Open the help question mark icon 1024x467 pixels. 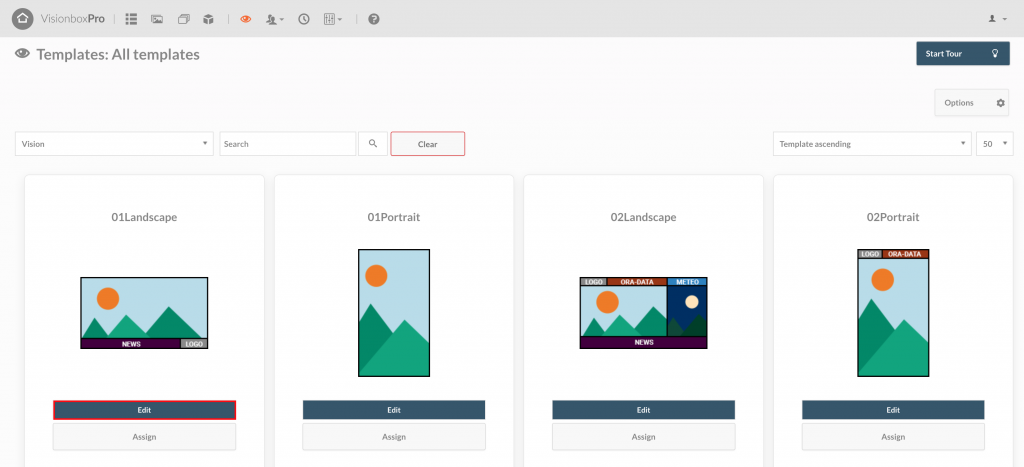[x=374, y=19]
